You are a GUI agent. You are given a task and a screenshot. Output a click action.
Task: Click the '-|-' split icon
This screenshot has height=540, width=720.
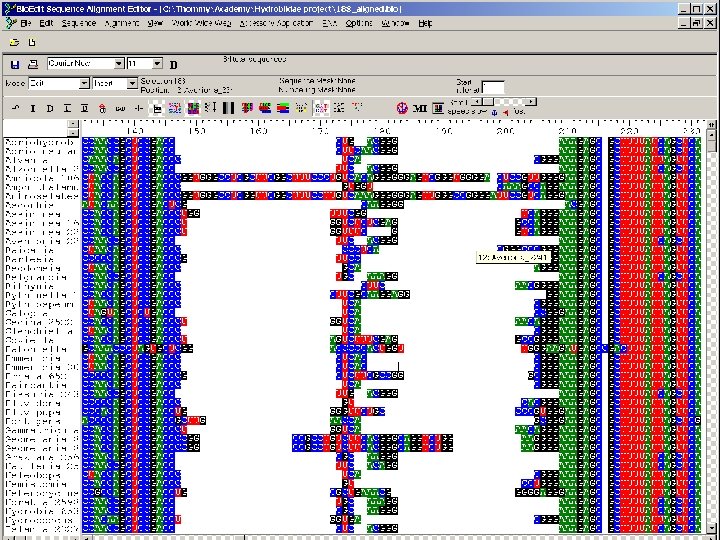click(x=139, y=108)
